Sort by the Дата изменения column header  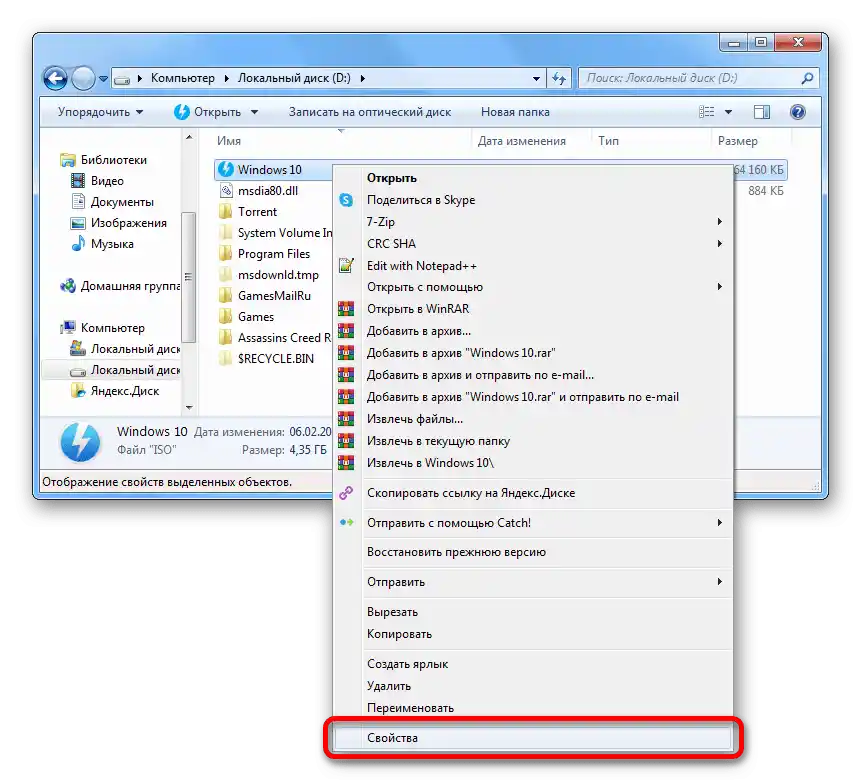pyautogui.click(x=522, y=141)
